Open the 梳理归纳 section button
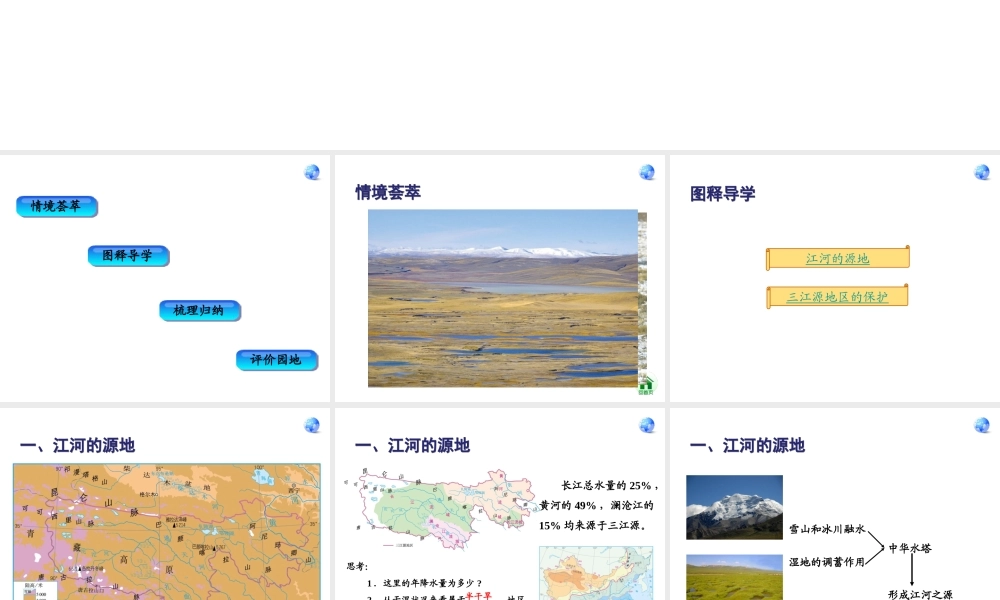Screen dimensions: 1000x600 [200, 311]
